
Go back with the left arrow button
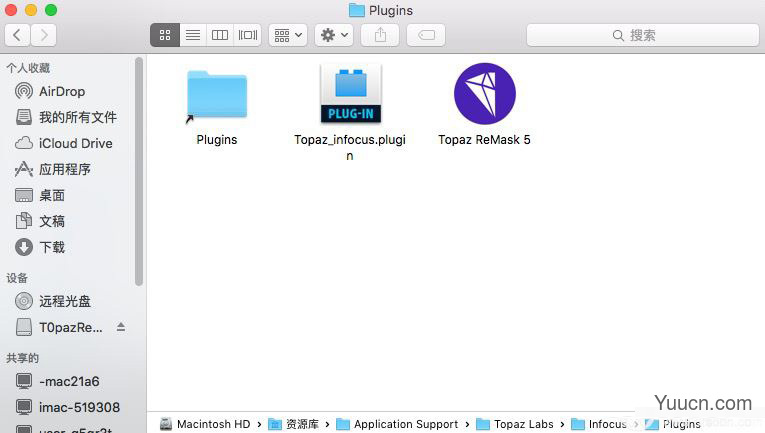[18, 35]
